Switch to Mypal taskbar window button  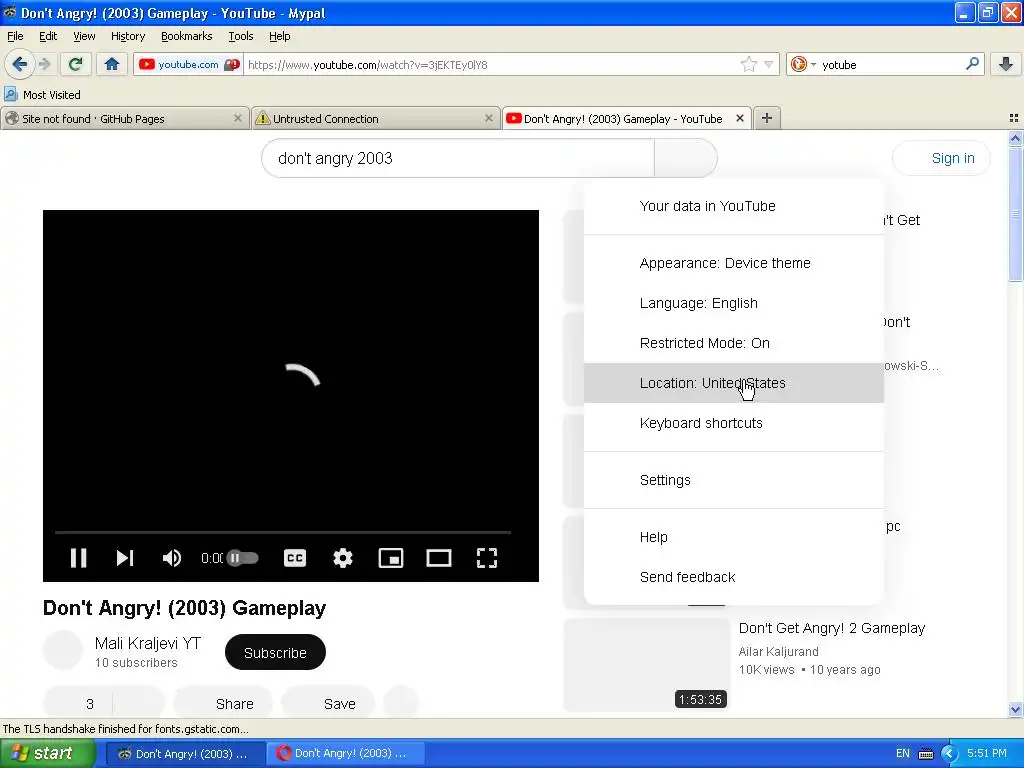point(184,754)
